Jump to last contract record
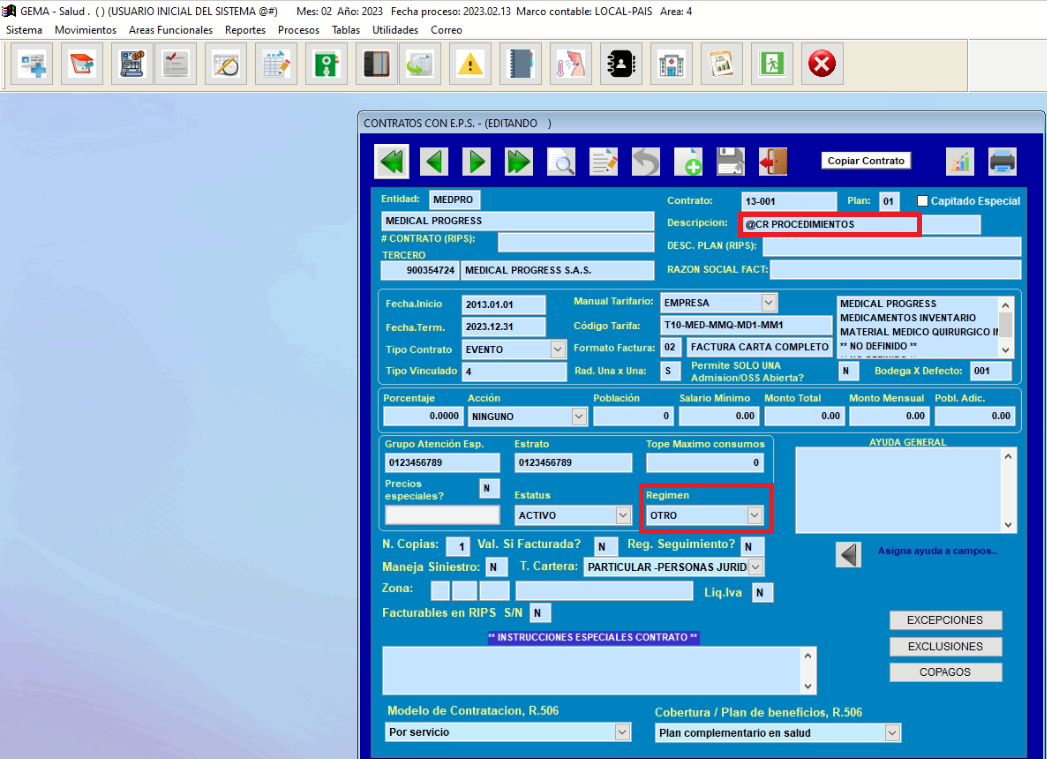Screen dimensions: 1047x759 519,162
